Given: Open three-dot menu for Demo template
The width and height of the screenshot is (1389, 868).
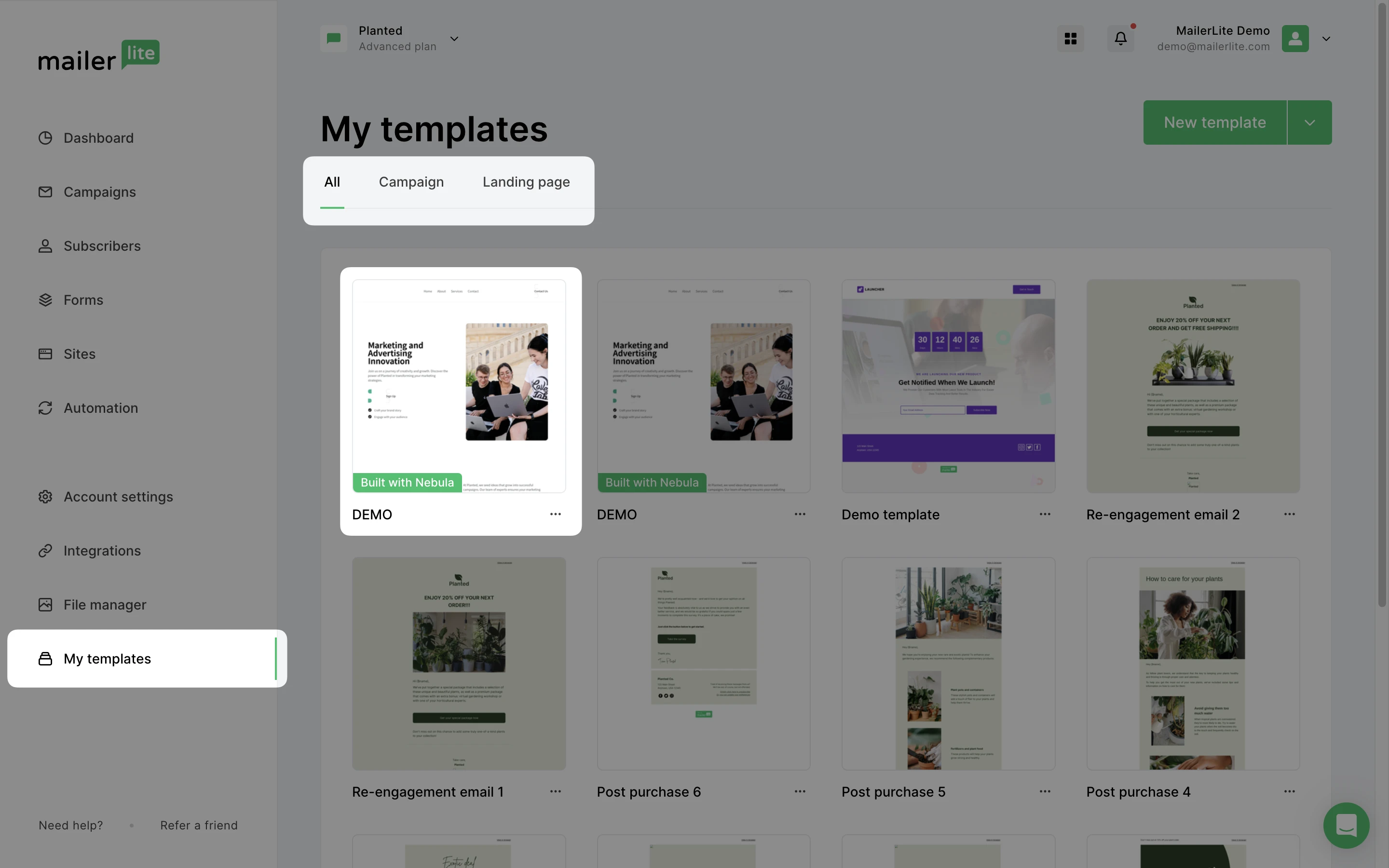Looking at the screenshot, I should (1045, 515).
